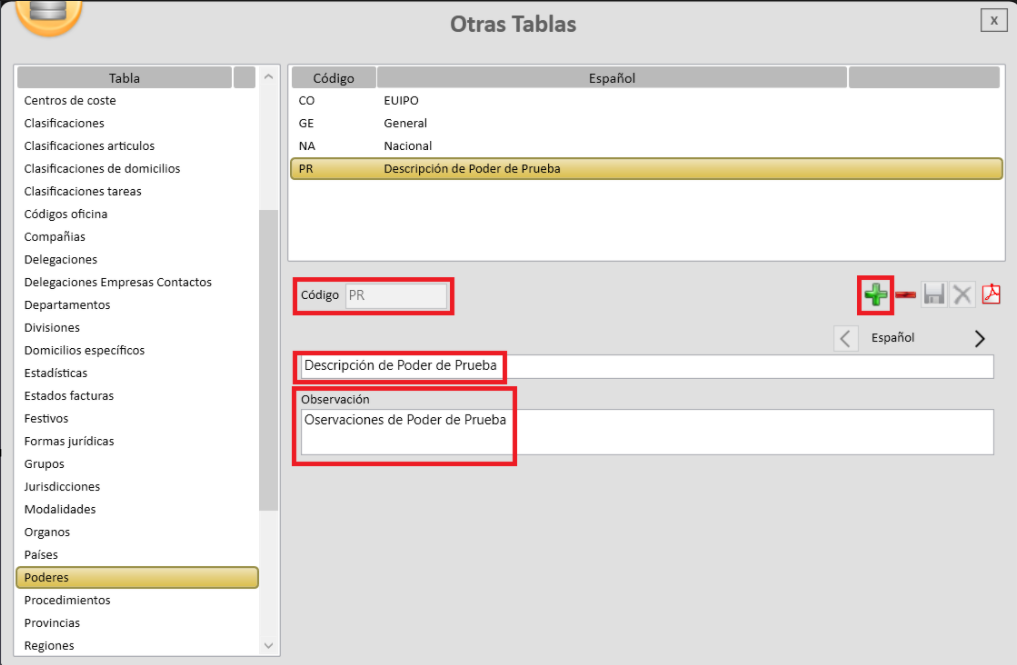Click the floppy disk save icon

934,295
